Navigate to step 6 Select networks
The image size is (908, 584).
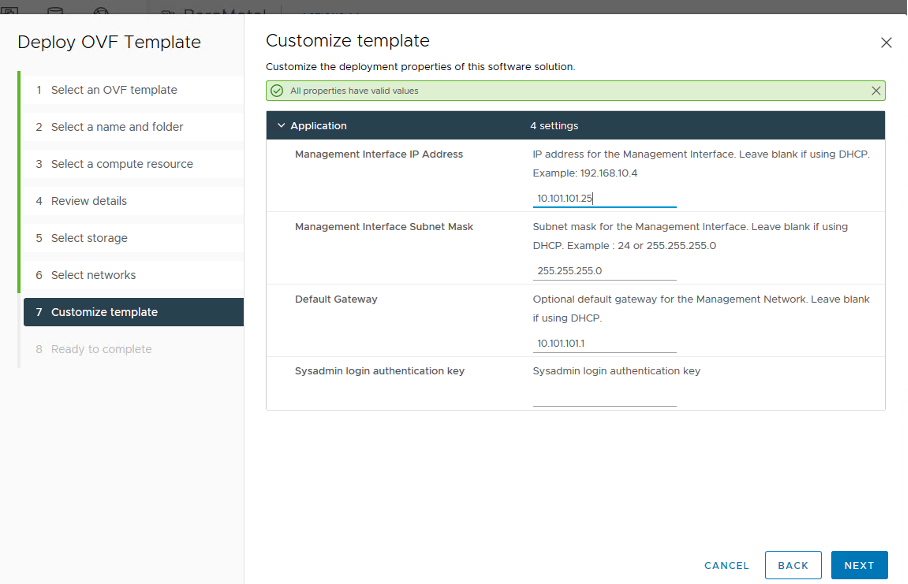(x=93, y=275)
